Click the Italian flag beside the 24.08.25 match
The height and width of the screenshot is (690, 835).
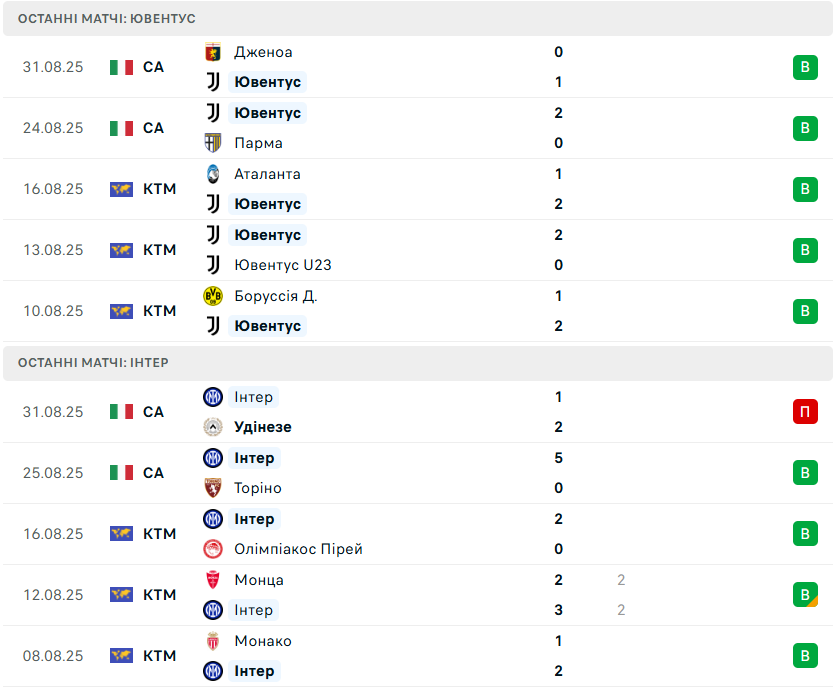click(122, 128)
